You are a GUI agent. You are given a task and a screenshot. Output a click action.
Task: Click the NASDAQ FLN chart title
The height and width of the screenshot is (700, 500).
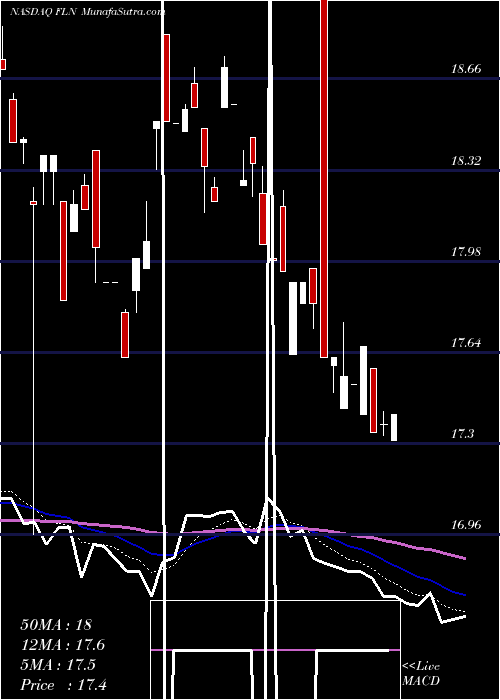pos(88,12)
